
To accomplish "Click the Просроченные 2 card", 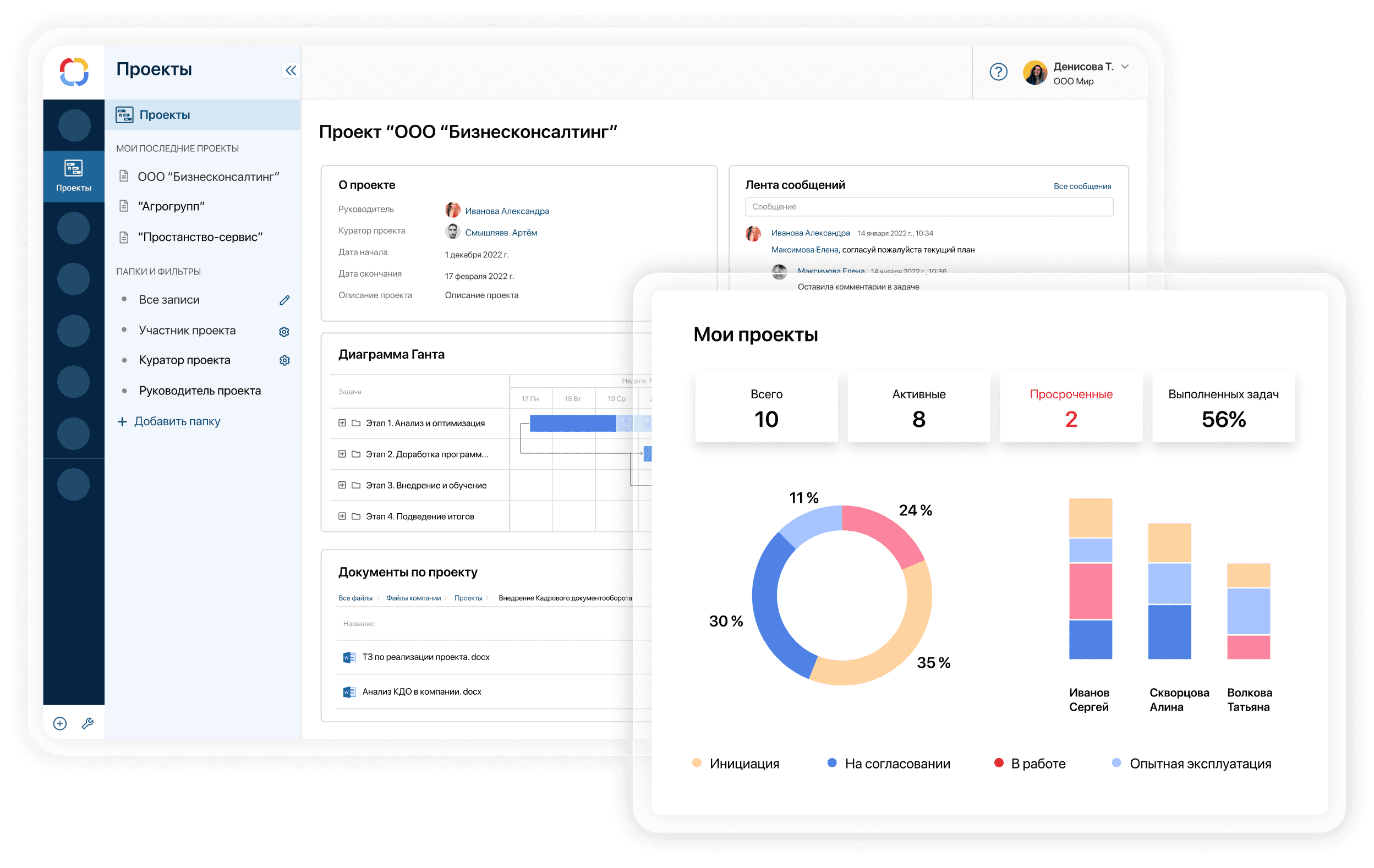I will (1071, 408).
